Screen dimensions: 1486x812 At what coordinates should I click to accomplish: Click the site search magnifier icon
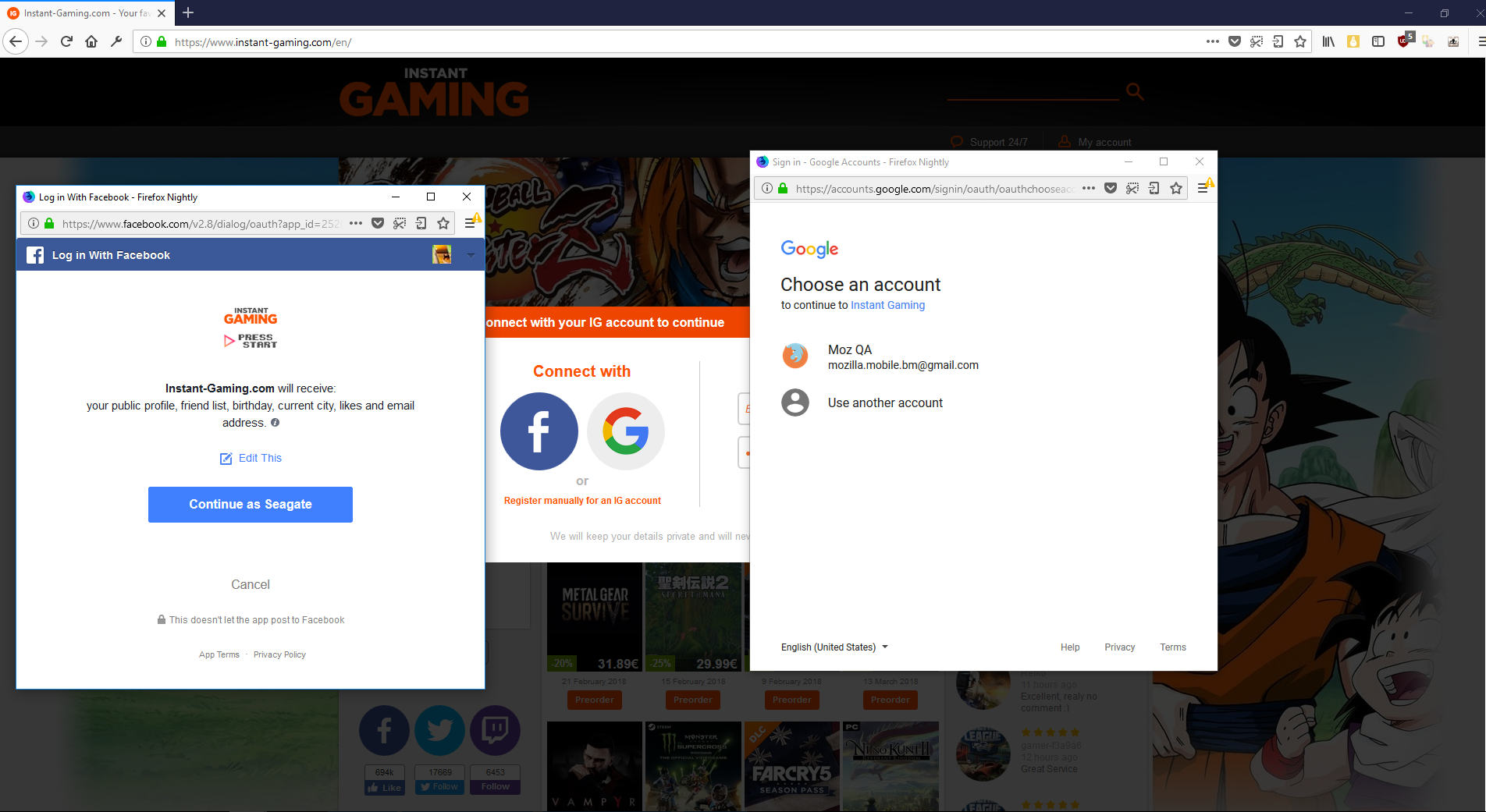point(1135,91)
